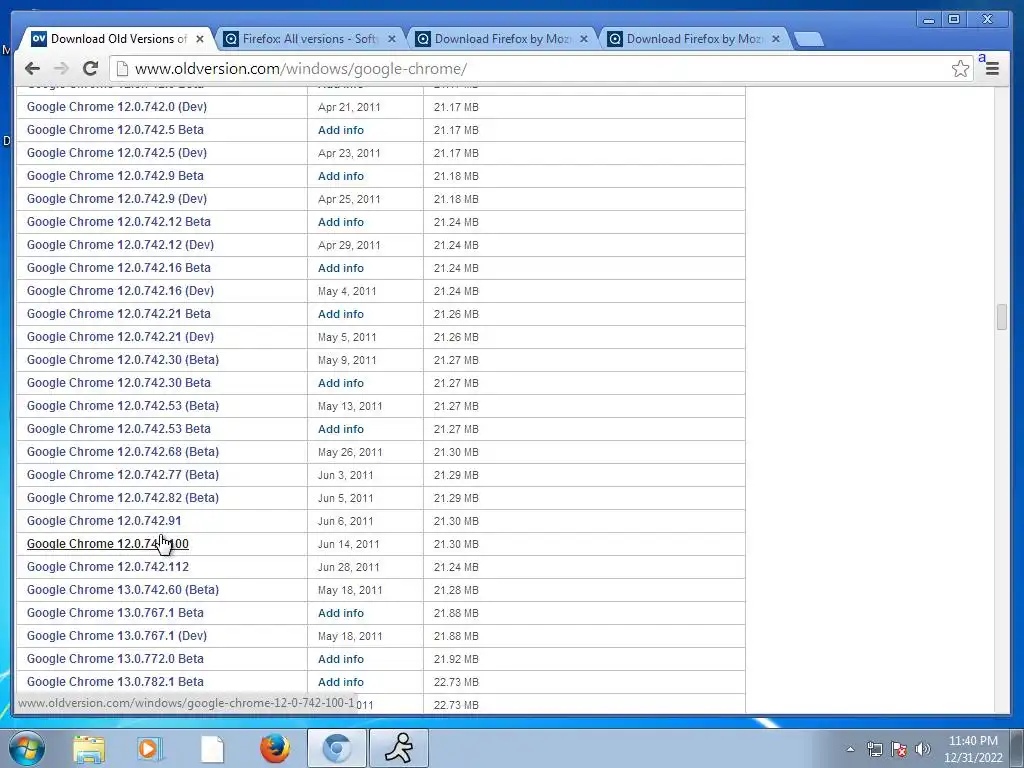1024x768 pixels.
Task: Open Google Chrome 13.0.767.1 Beta link
Action: 115,613
